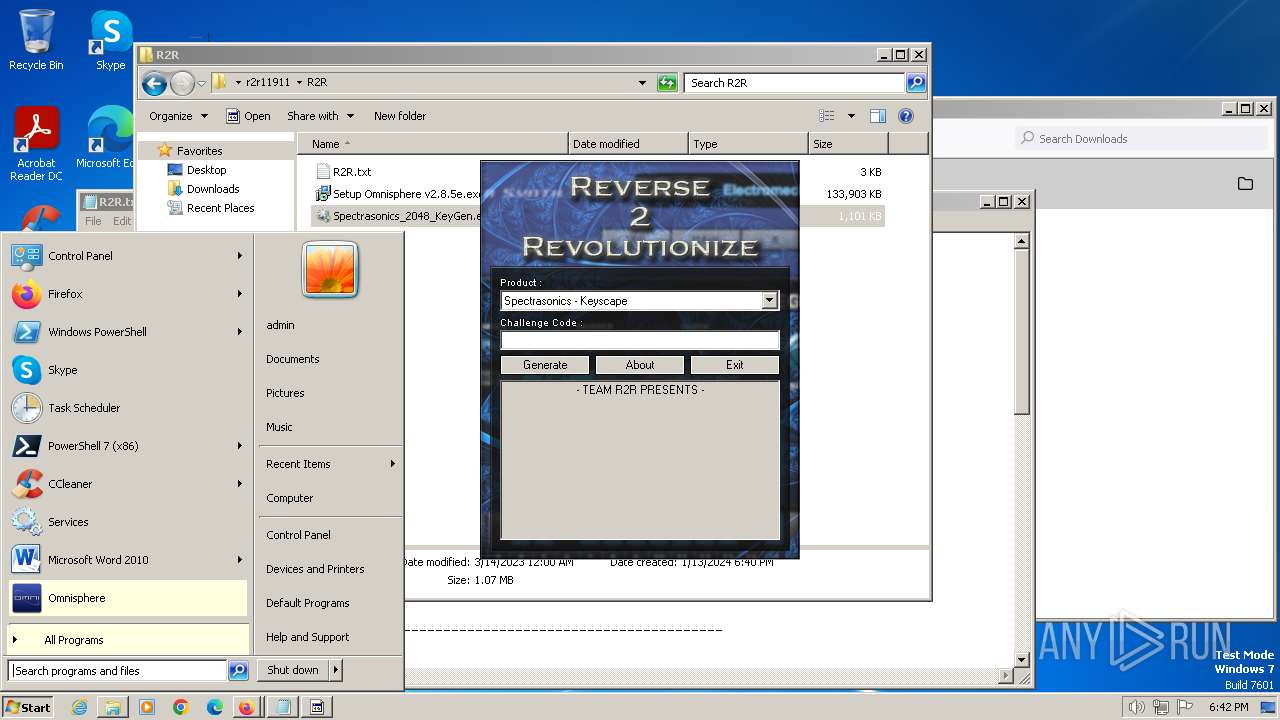Viewport: 1280px width, 720px height.
Task: Click user account picture in start menu
Action: pos(330,269)
